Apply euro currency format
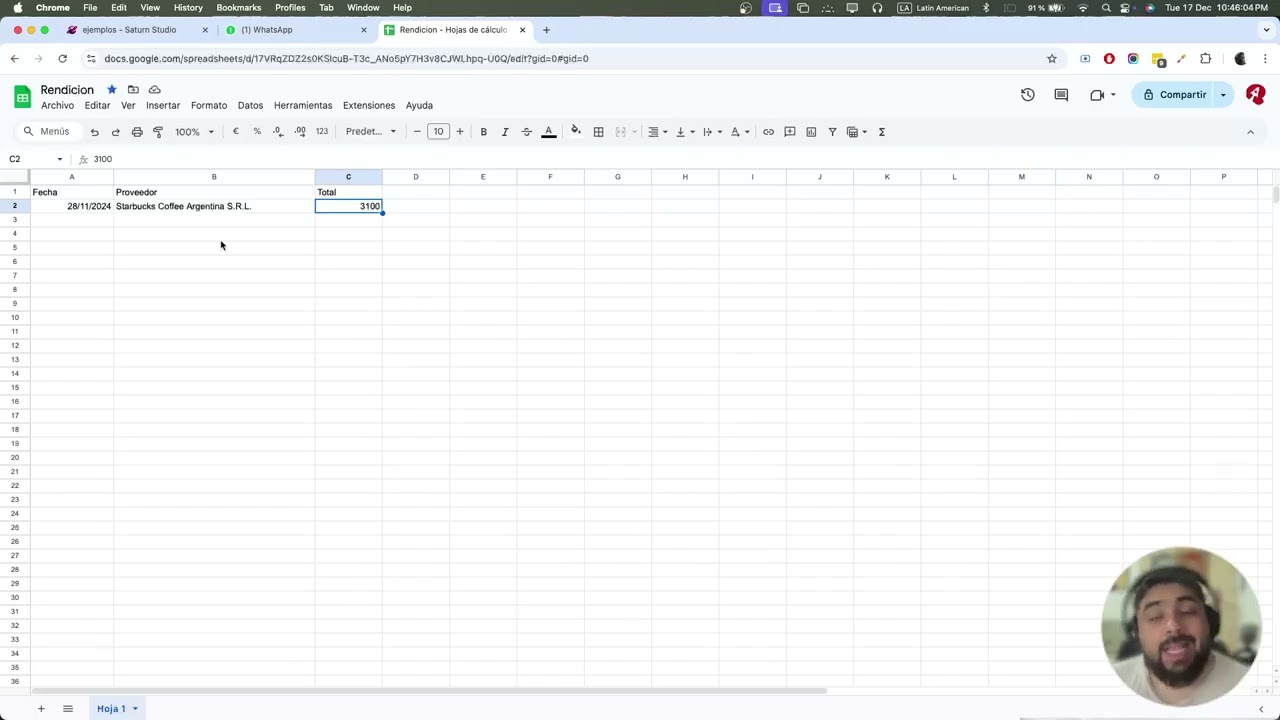The height and width of the screenshot is (720, 1280). 236,132
